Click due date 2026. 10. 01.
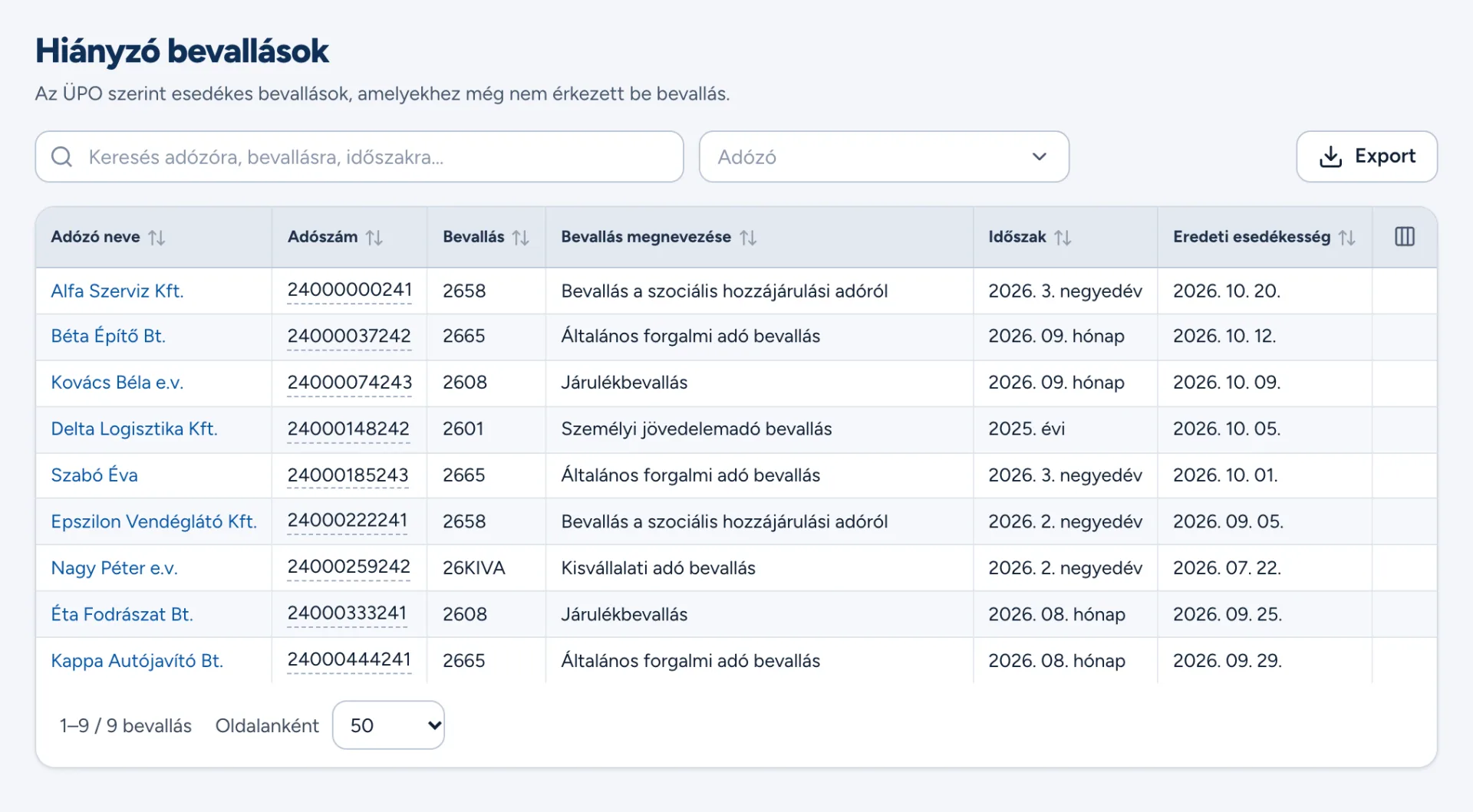Viewport: 1473px width, 812px height. click(1225, 475)
